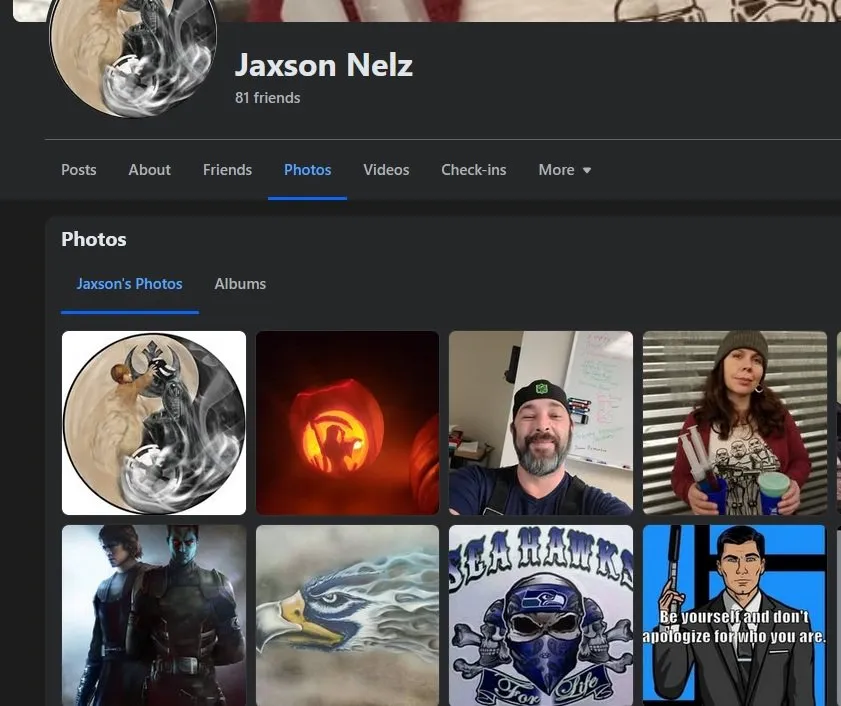Screen dimensions: 841x706
Task: Click the cover photo banner at top
Action: [x=500, y=10]
